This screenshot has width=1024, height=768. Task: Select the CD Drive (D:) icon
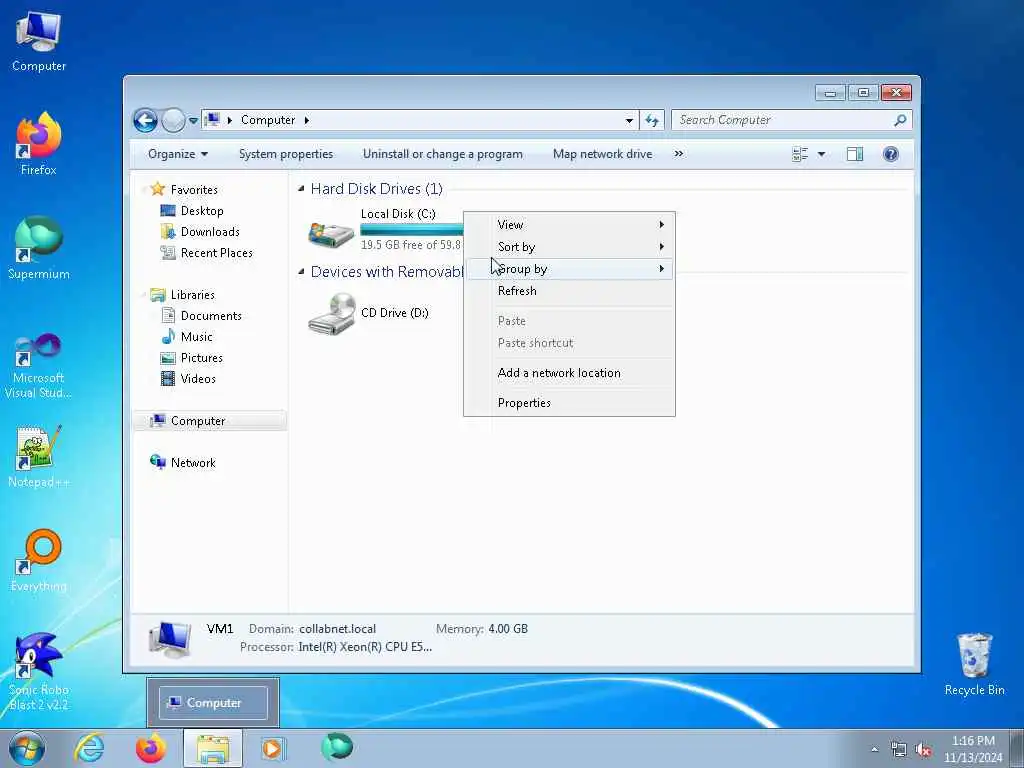(x=332, y=313)
